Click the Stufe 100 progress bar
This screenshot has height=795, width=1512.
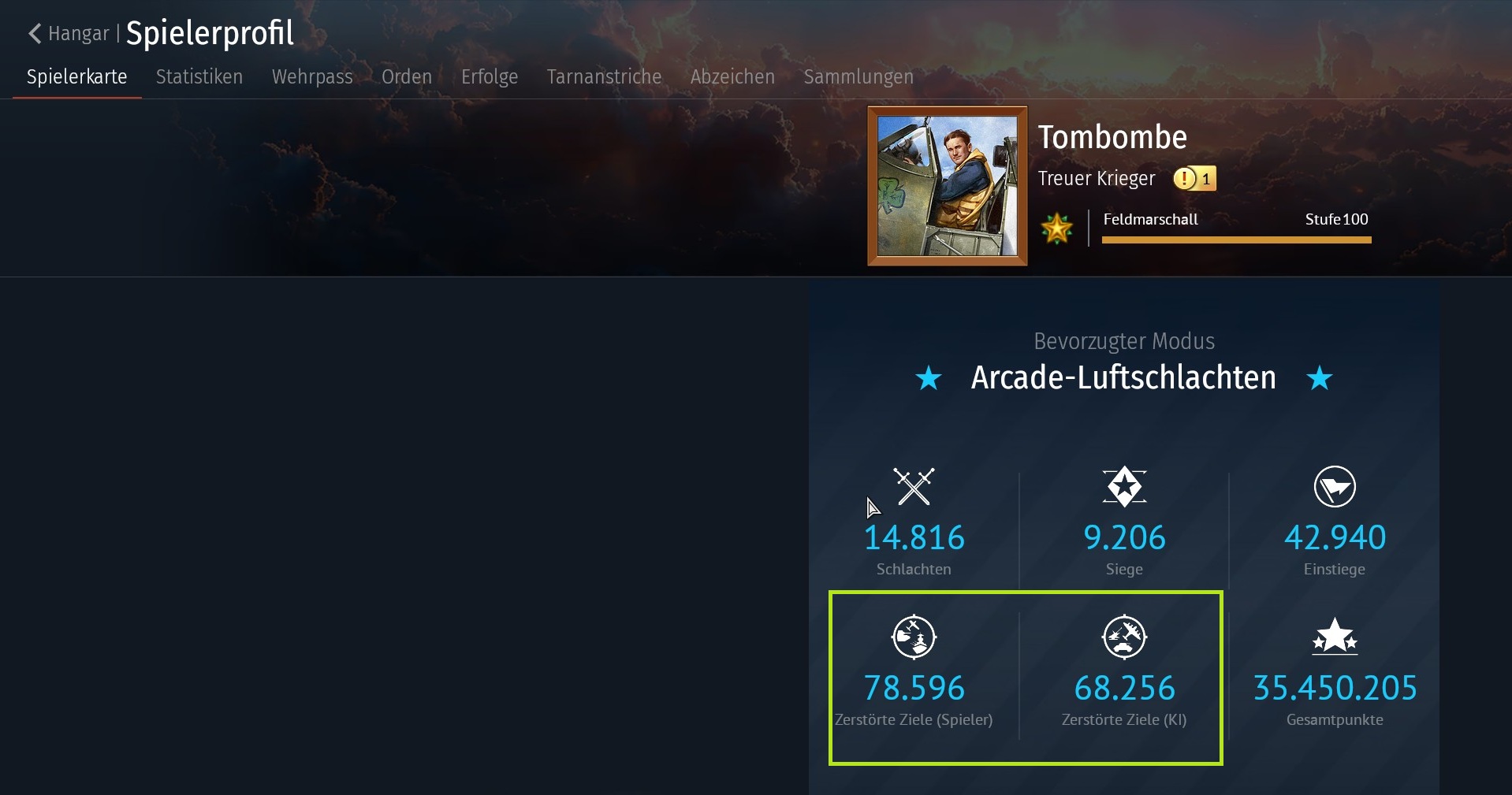(x=1236, y=240)
